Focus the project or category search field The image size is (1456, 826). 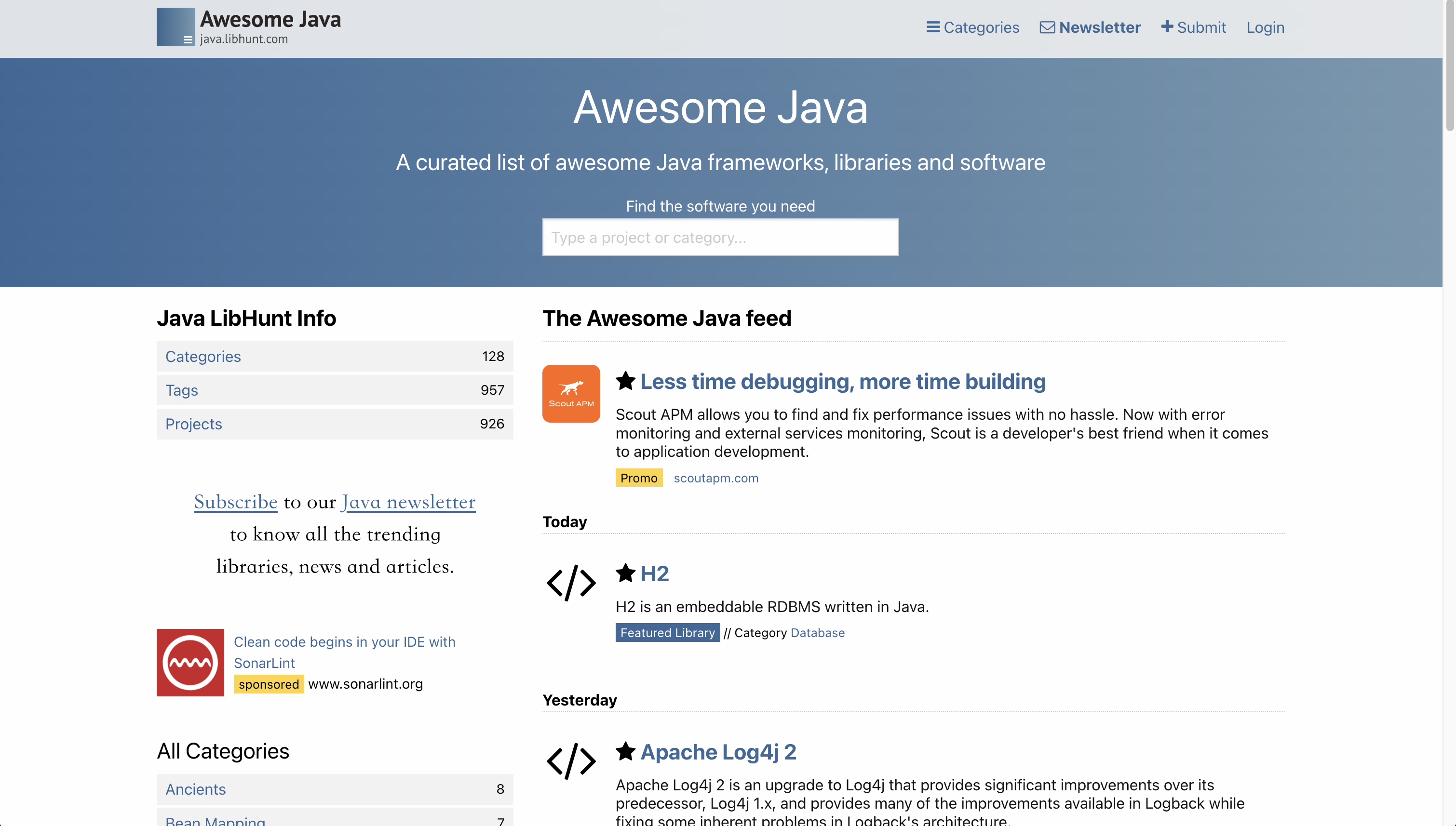pos(720,237)
